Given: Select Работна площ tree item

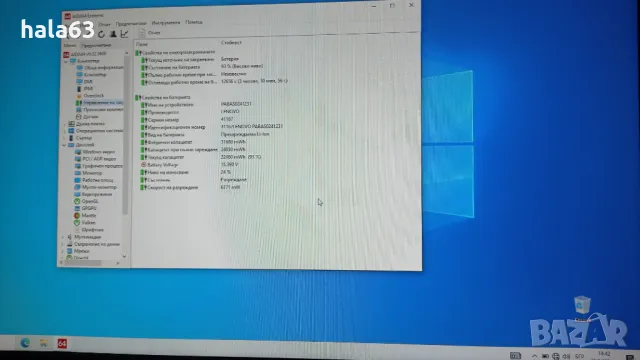Looking at the screenshot, I should click(94, 180).
